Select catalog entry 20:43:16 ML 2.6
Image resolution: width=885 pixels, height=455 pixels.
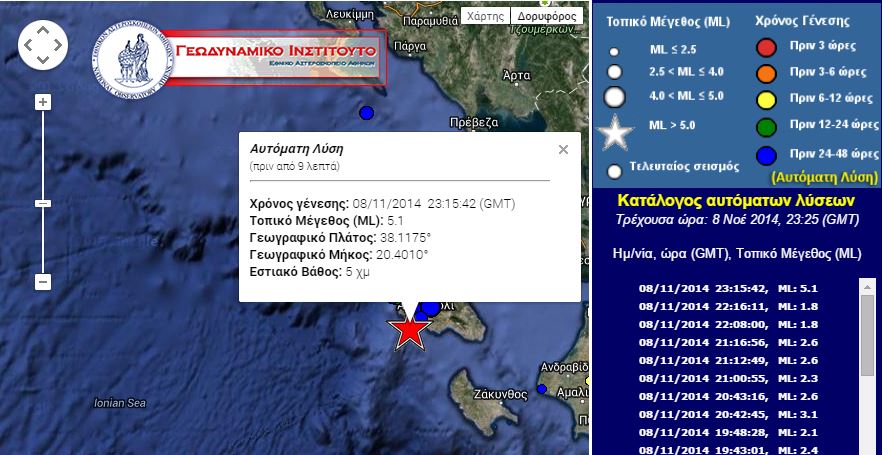pyautogui.click(x=728, y=397)
